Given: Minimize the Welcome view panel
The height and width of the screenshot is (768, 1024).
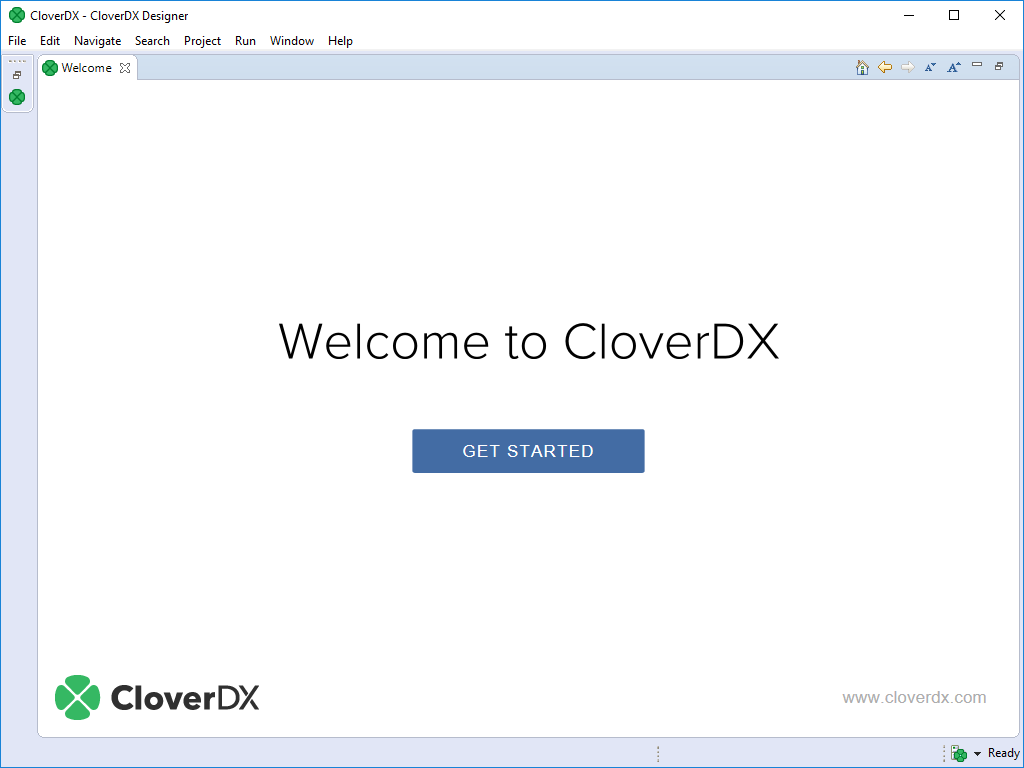Looking at the screenshot, I should point(977,66).
